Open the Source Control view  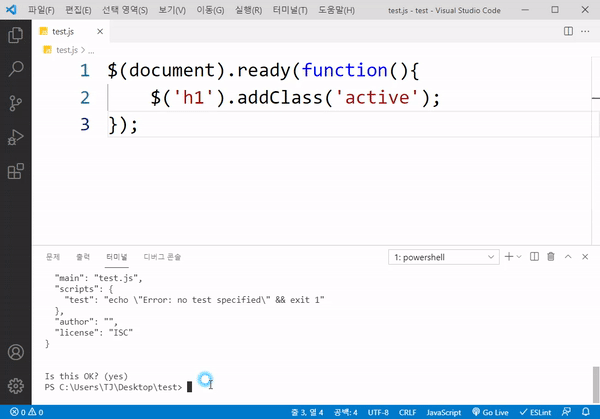pos(16,103)
